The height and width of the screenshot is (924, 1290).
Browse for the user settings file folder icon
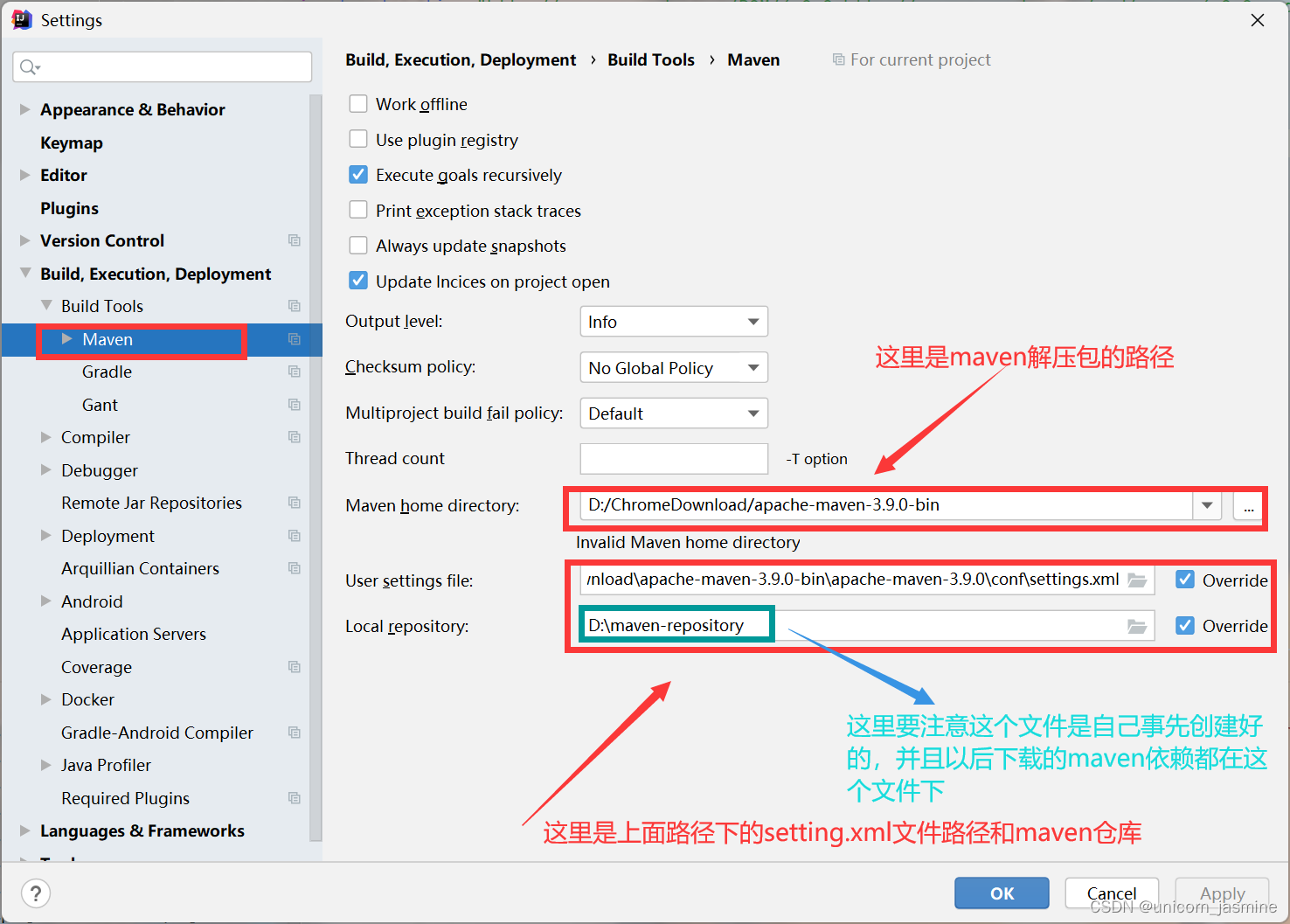coord(1137,580)
